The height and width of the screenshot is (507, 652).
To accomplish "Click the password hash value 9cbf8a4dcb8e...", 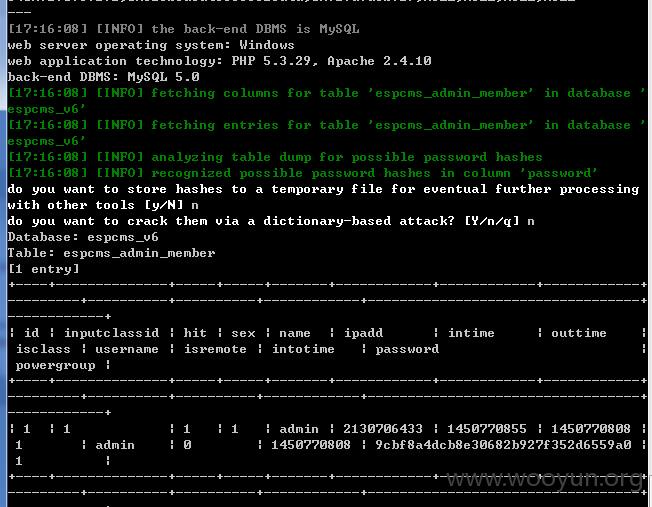I will click(503, 445).
